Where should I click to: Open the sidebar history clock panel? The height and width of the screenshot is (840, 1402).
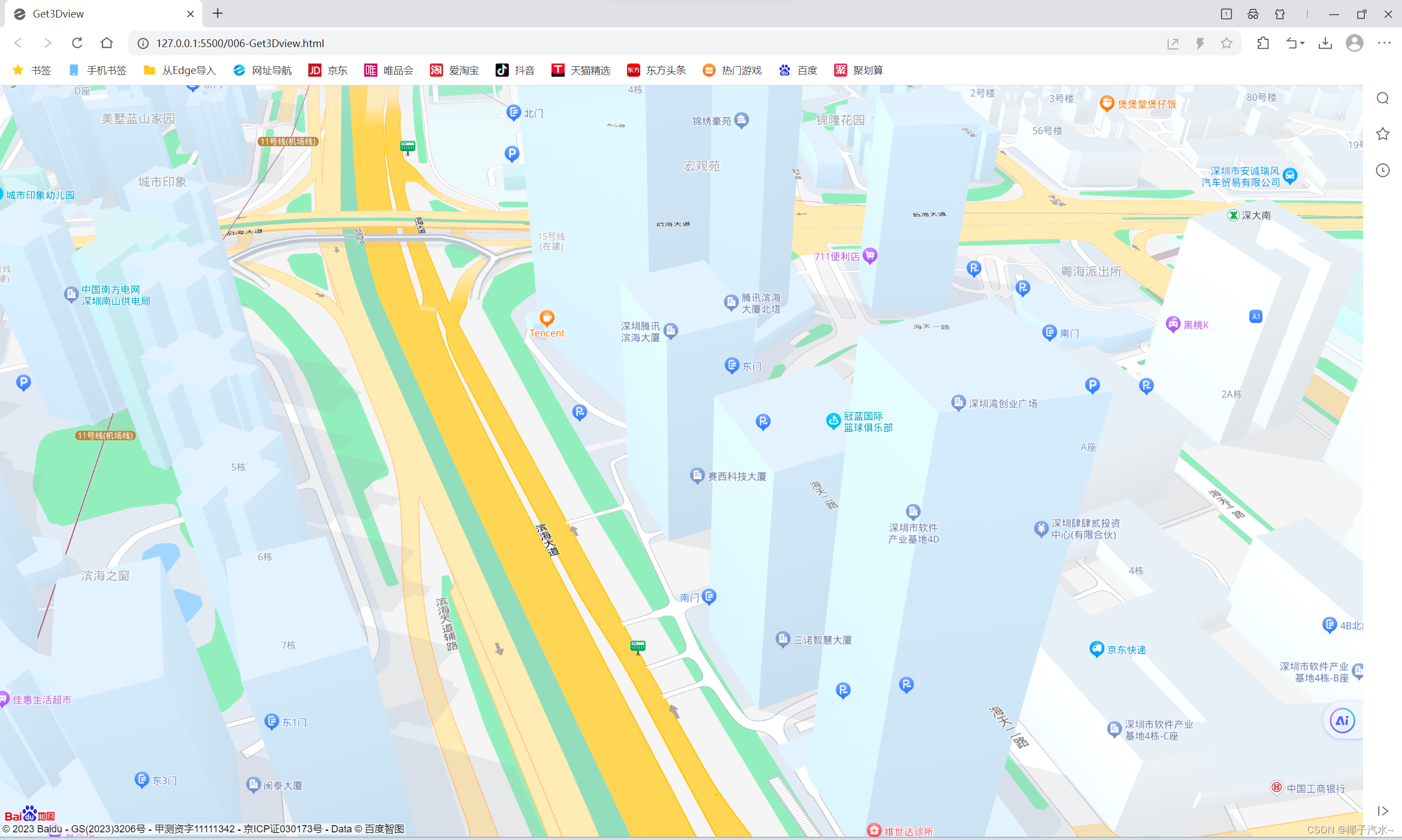(x=1383, y=170)
